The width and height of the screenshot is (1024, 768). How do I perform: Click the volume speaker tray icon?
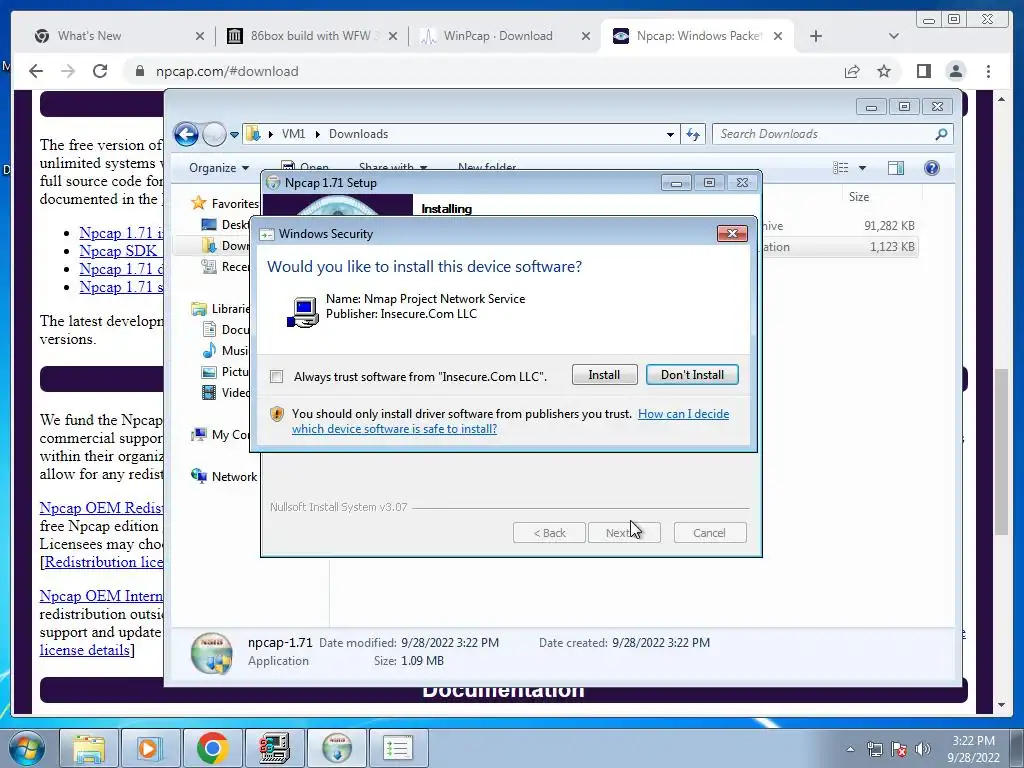(922, 749)
